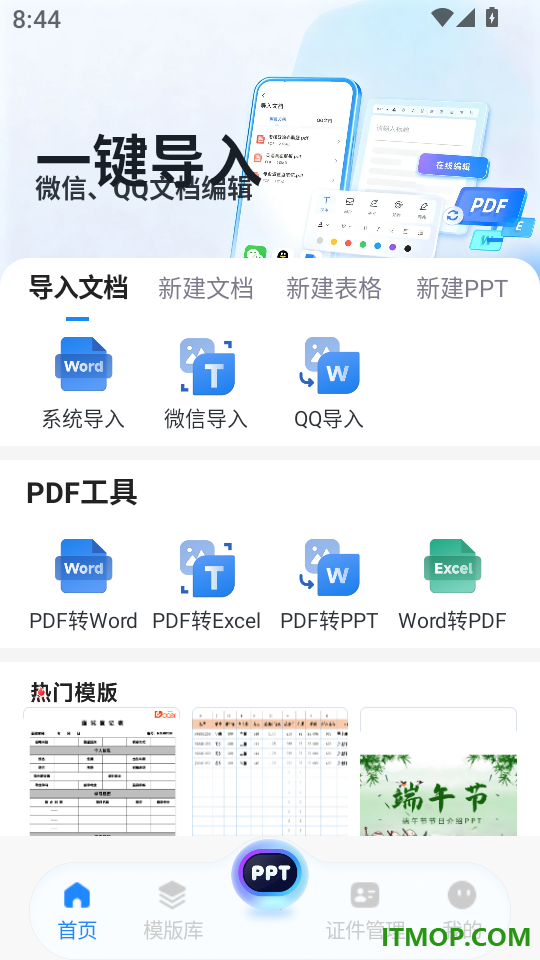Tap the 我的 profile face icon
The width and height of the screenshot is (540, 960).
(x=462, y=895)
